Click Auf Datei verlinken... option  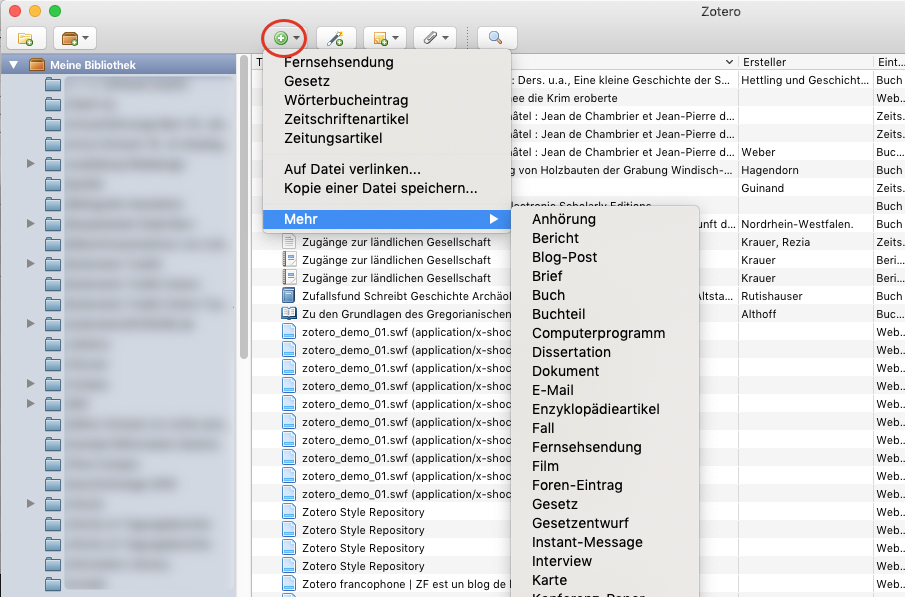[x=352, y=169]
